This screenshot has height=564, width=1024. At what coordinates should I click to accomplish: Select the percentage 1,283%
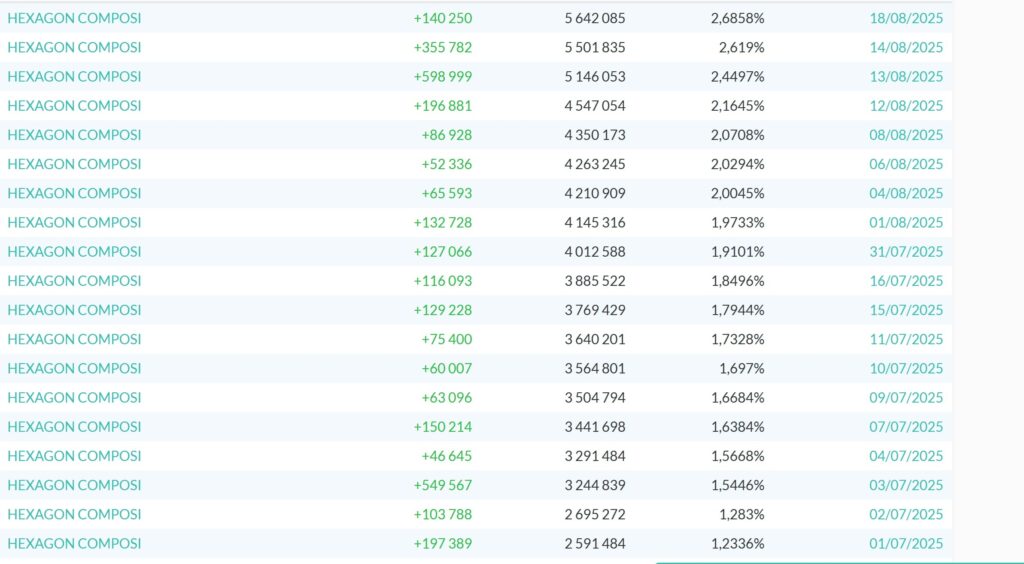click(x=742, y=514)
